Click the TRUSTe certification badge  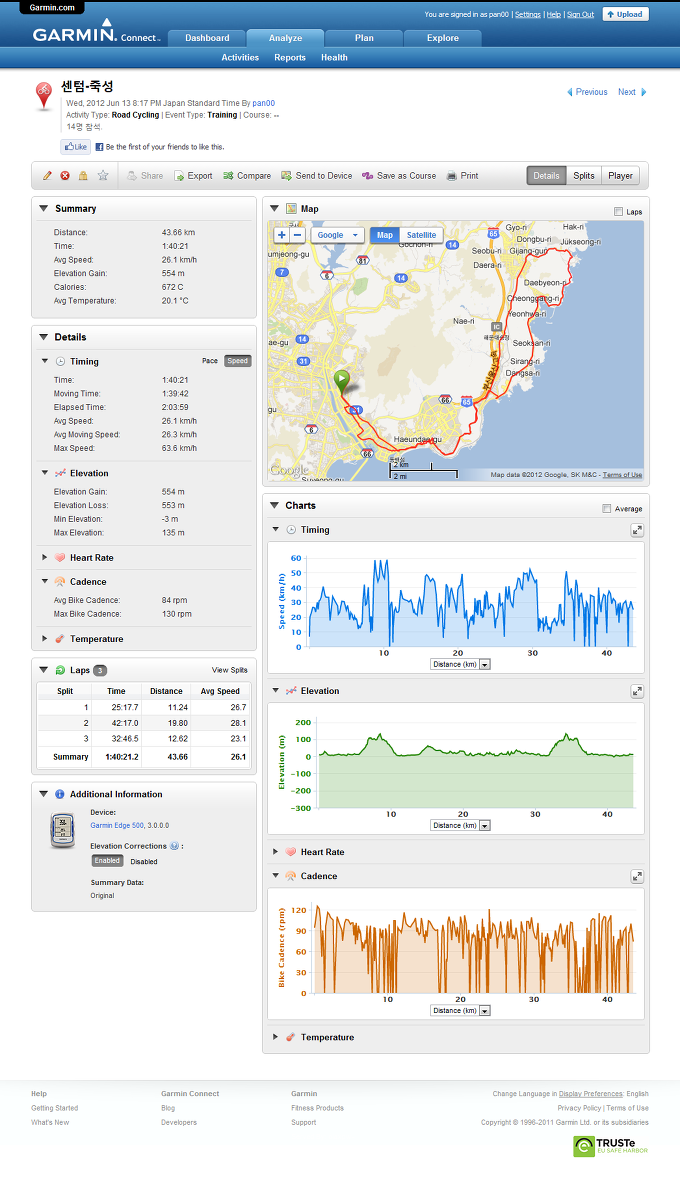click(611, 1146)
